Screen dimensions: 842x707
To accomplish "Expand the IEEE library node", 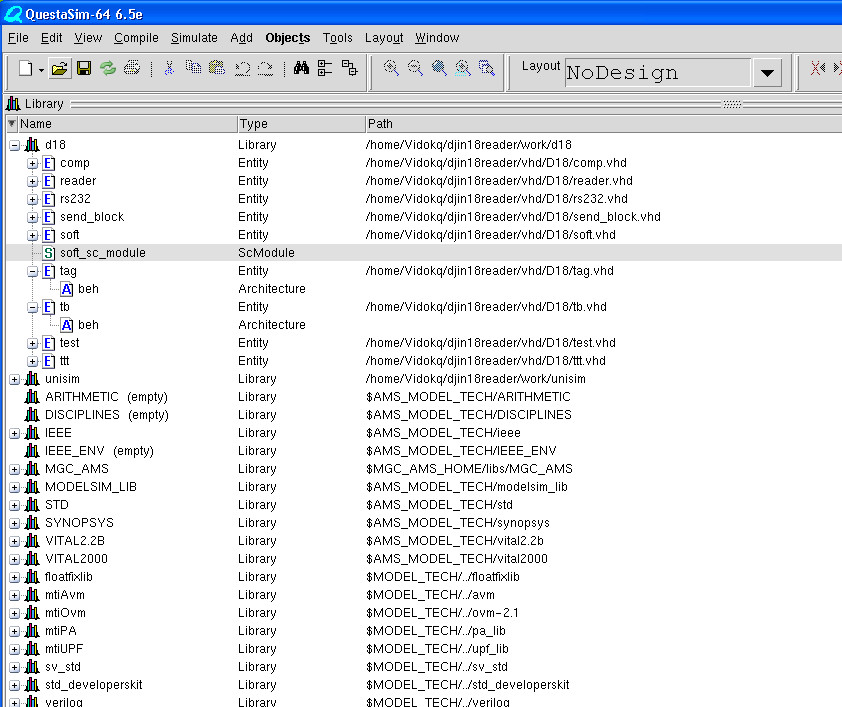I will [15, 433].
